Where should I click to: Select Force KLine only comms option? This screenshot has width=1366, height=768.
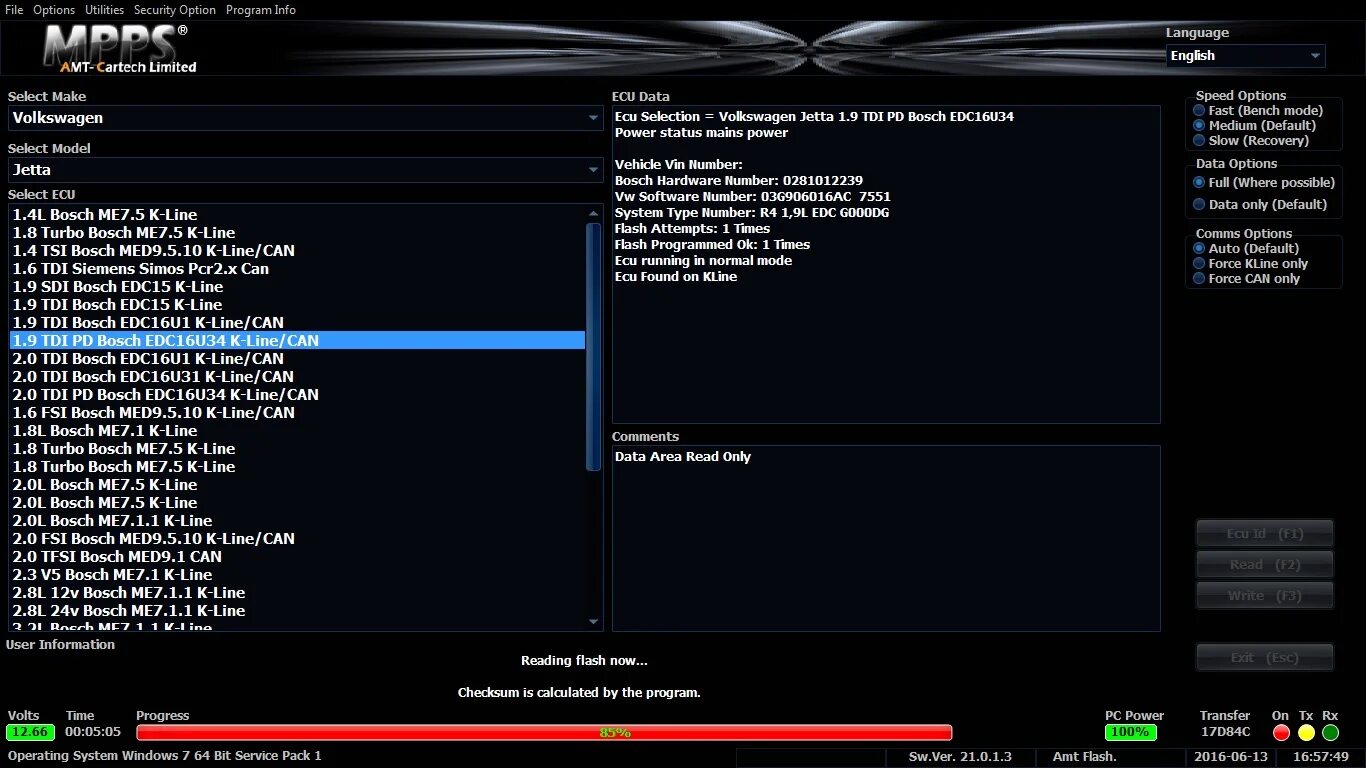(1250, 264)
